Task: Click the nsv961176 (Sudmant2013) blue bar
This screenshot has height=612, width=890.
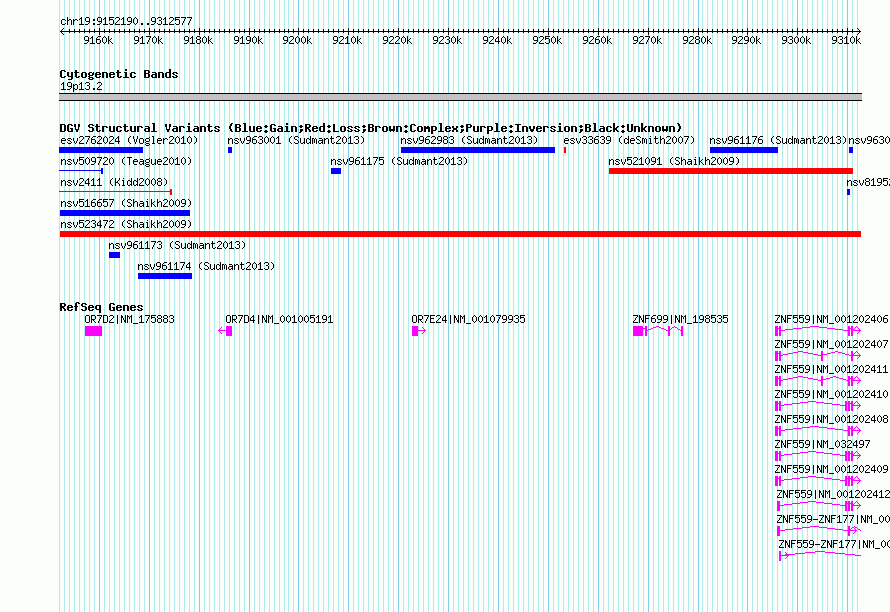Action: (x=744, y=150)
